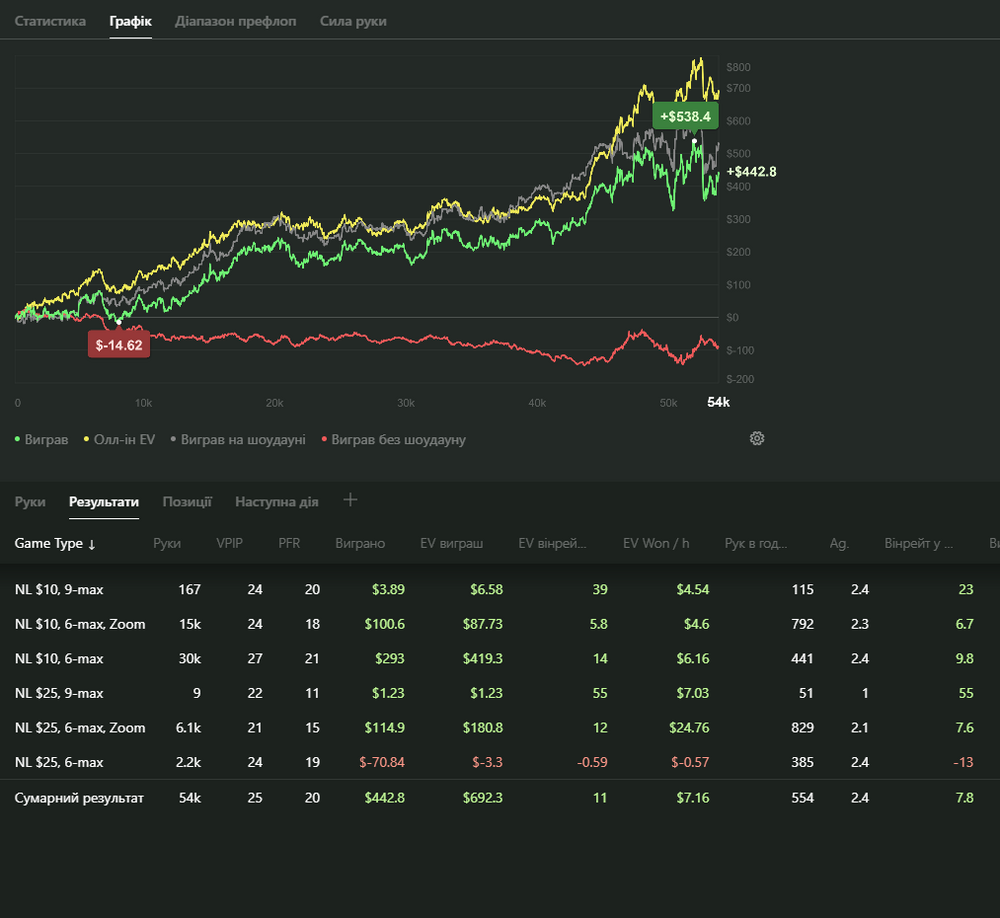Image resolution: width=1000 pixels, height=918 pixels.
Task: Select the NL $25, 6-max row
Action: [59, 762]
